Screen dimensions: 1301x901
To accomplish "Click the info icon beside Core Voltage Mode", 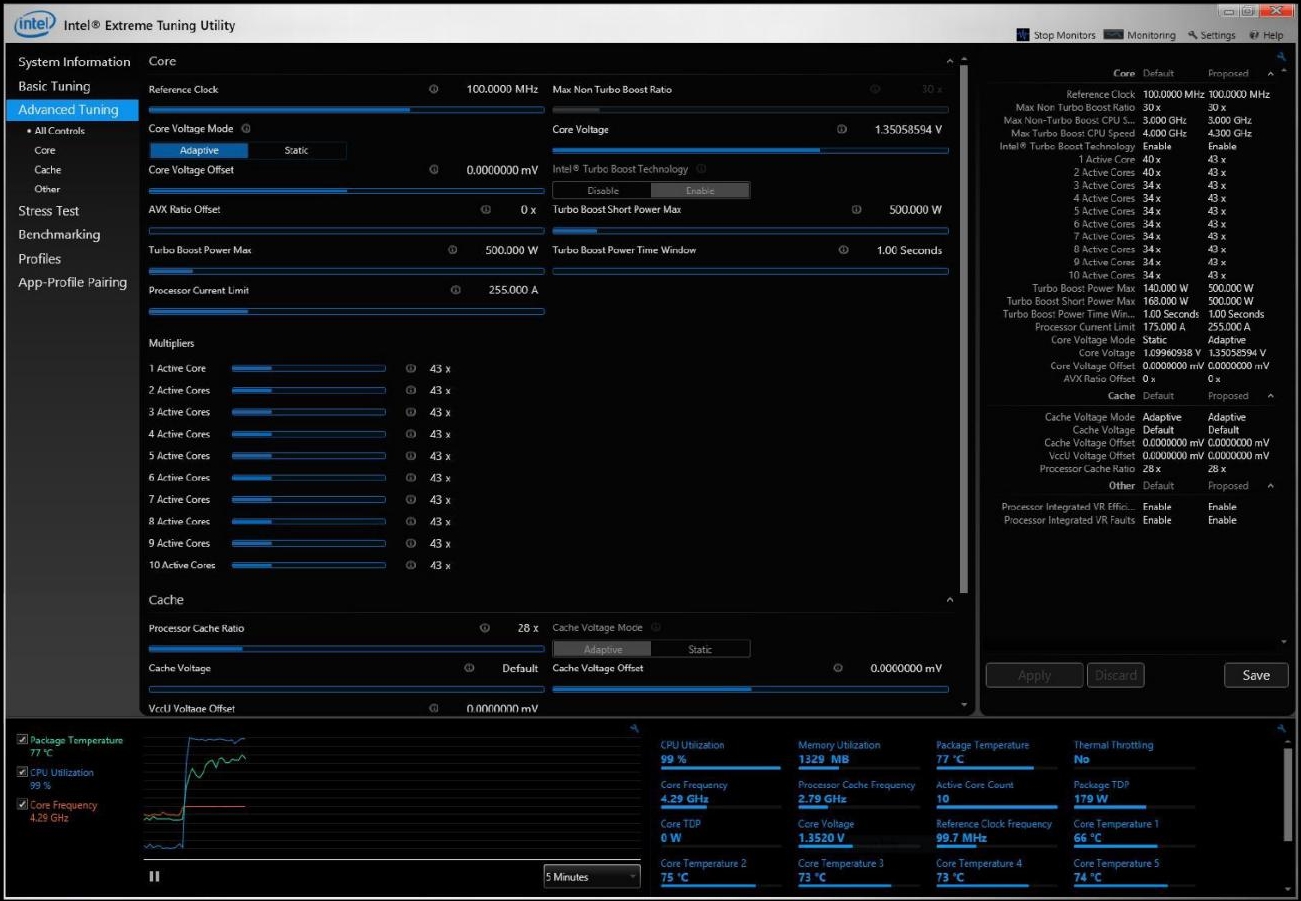I will point(246,129).
